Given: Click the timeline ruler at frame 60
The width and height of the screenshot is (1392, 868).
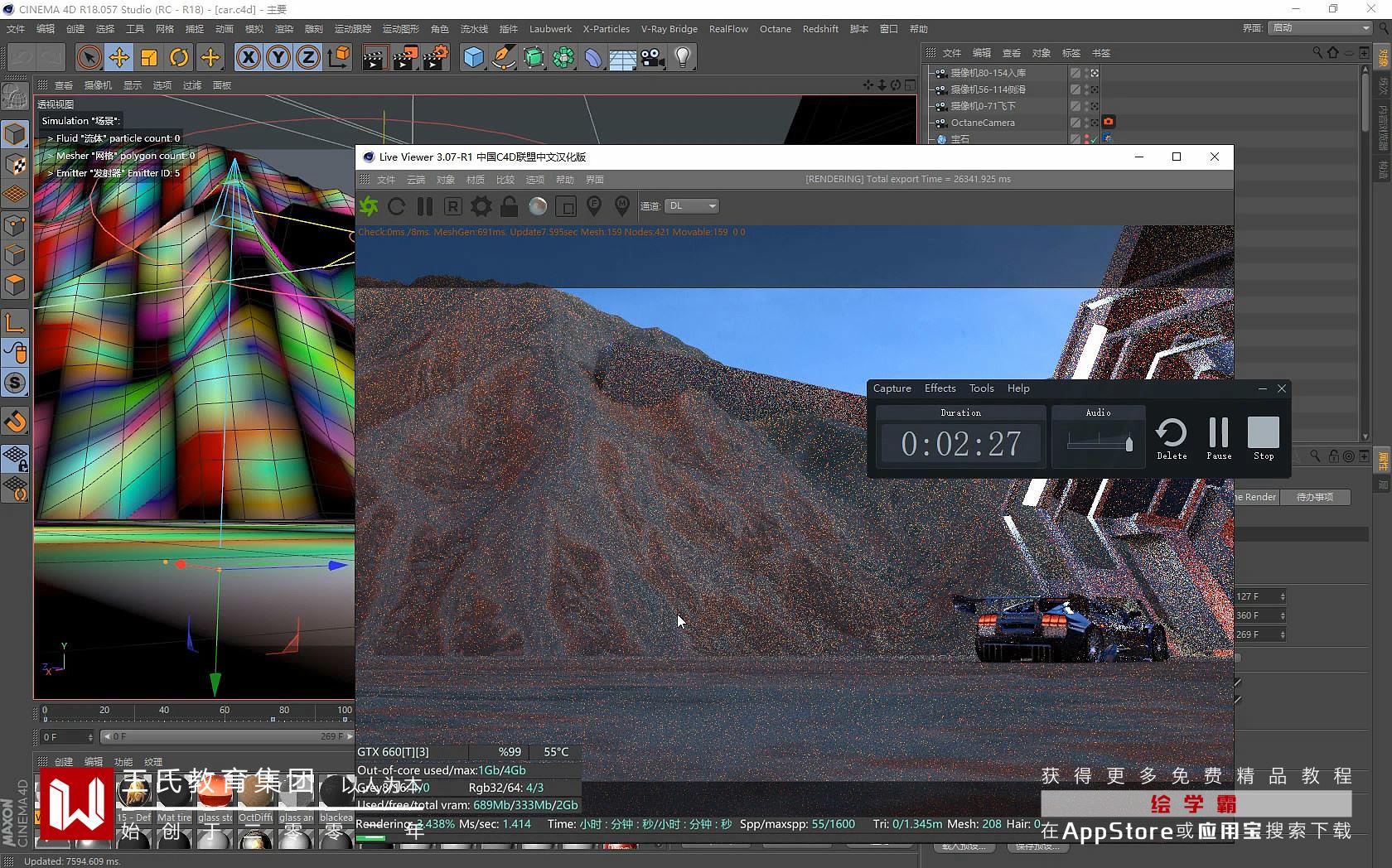Looking at the screenshot, I should [225, 711].
